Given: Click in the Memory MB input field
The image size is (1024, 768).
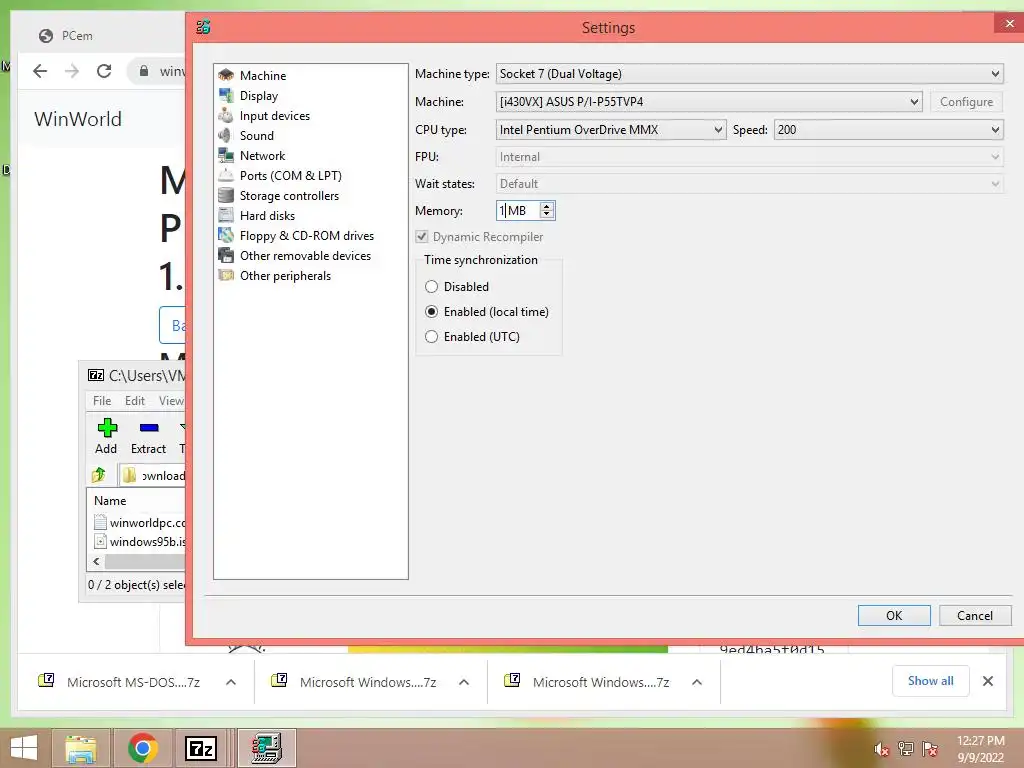Looking at the screenshot, I should (519, 211).
